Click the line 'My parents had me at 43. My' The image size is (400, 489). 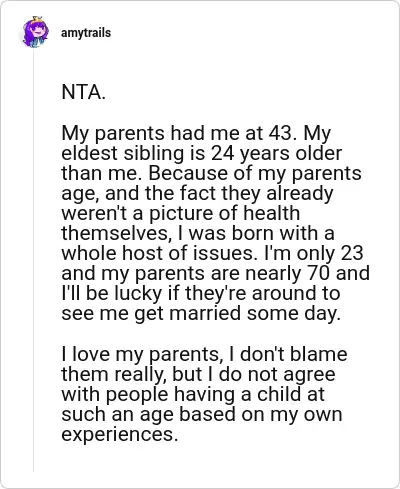click(x=196, y=133)
